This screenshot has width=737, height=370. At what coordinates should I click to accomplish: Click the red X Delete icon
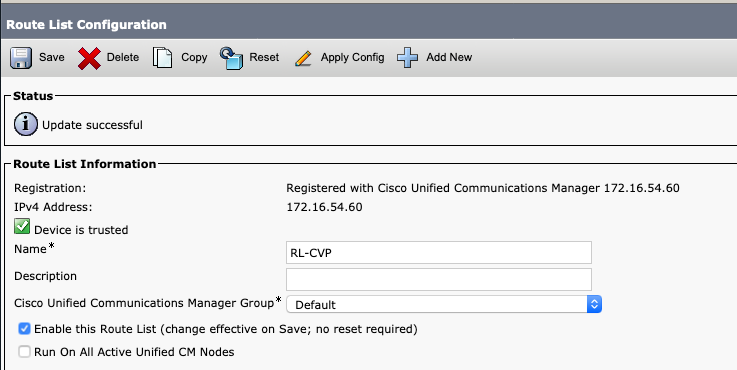click(x=89, y=58)
